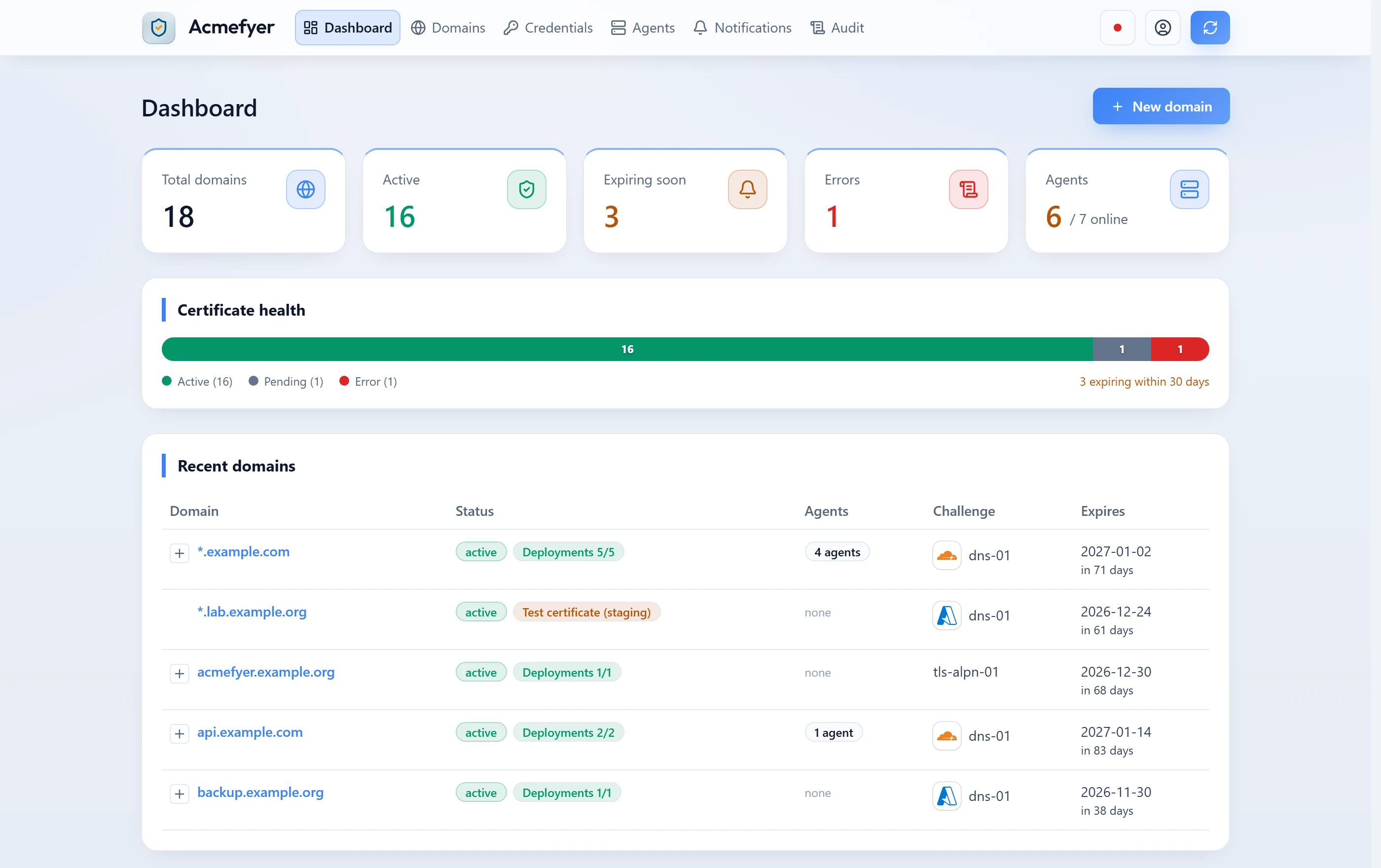Click Cloudflare icon in *.example.com row
Viewport: 1381px width, 868px height.
pos(947,555)
